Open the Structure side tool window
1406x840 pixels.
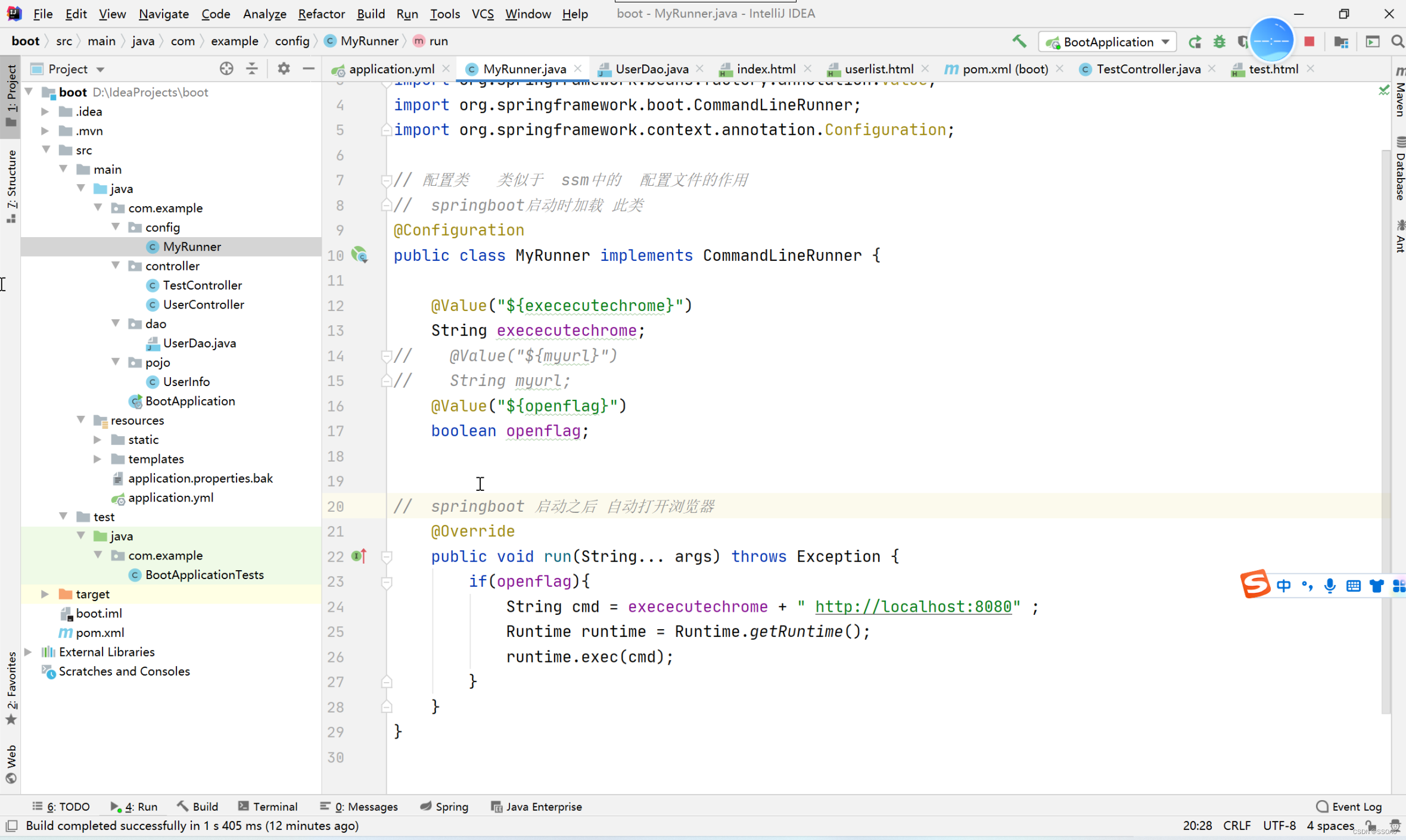[x=11, y=187]
